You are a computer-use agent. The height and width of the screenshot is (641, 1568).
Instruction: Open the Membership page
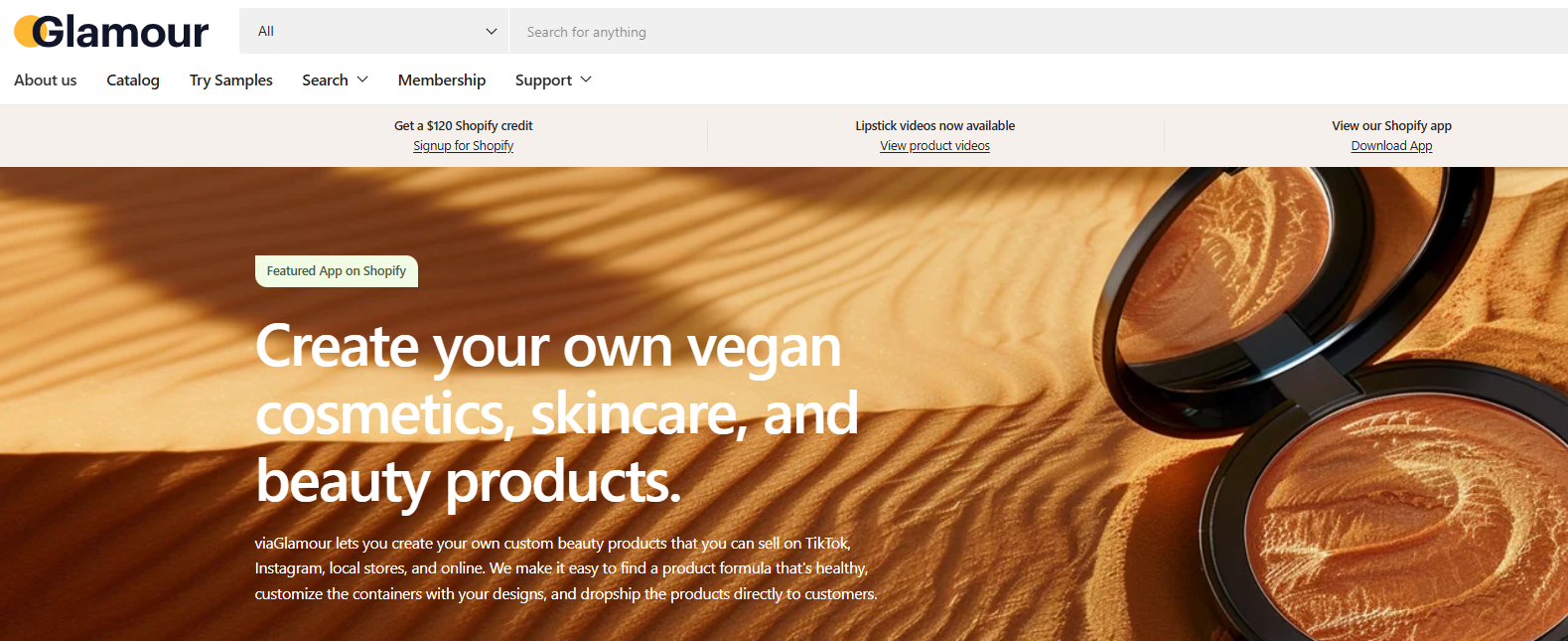[x=442, y=80]
